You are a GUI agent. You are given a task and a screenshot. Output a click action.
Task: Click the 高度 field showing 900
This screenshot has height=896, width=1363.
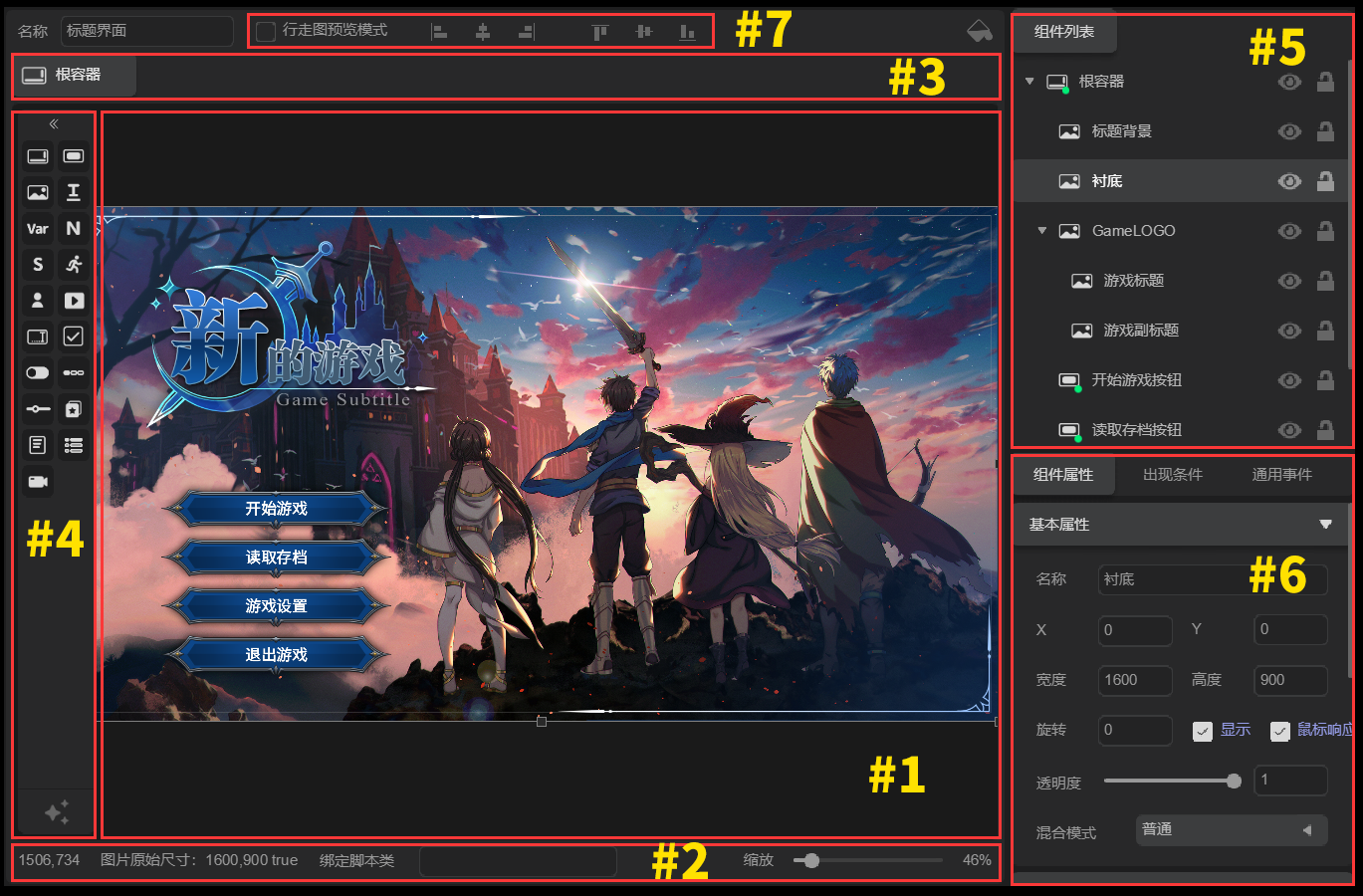[x=1290, y=680]
